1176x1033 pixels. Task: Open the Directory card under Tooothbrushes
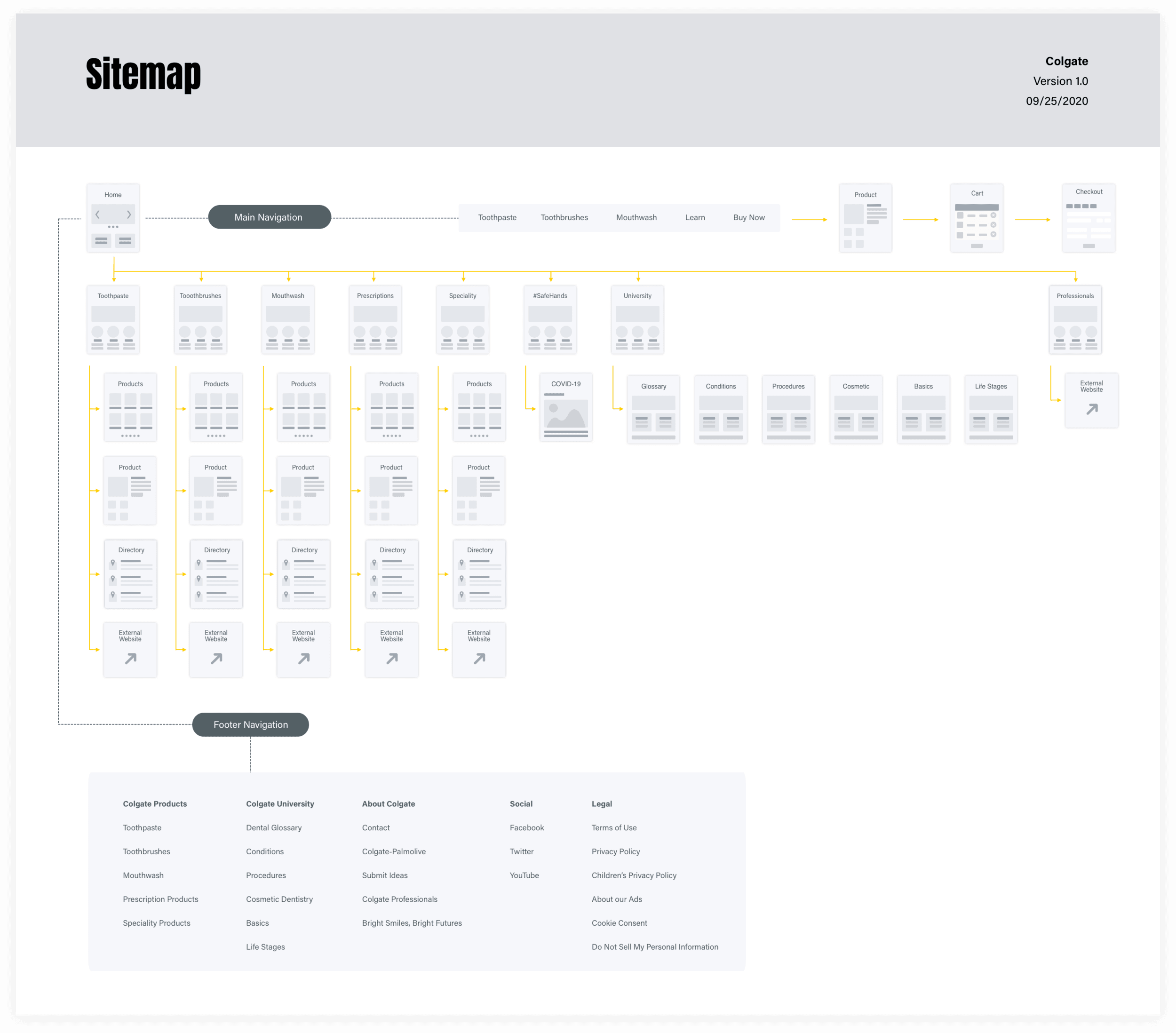click(216, 574)
